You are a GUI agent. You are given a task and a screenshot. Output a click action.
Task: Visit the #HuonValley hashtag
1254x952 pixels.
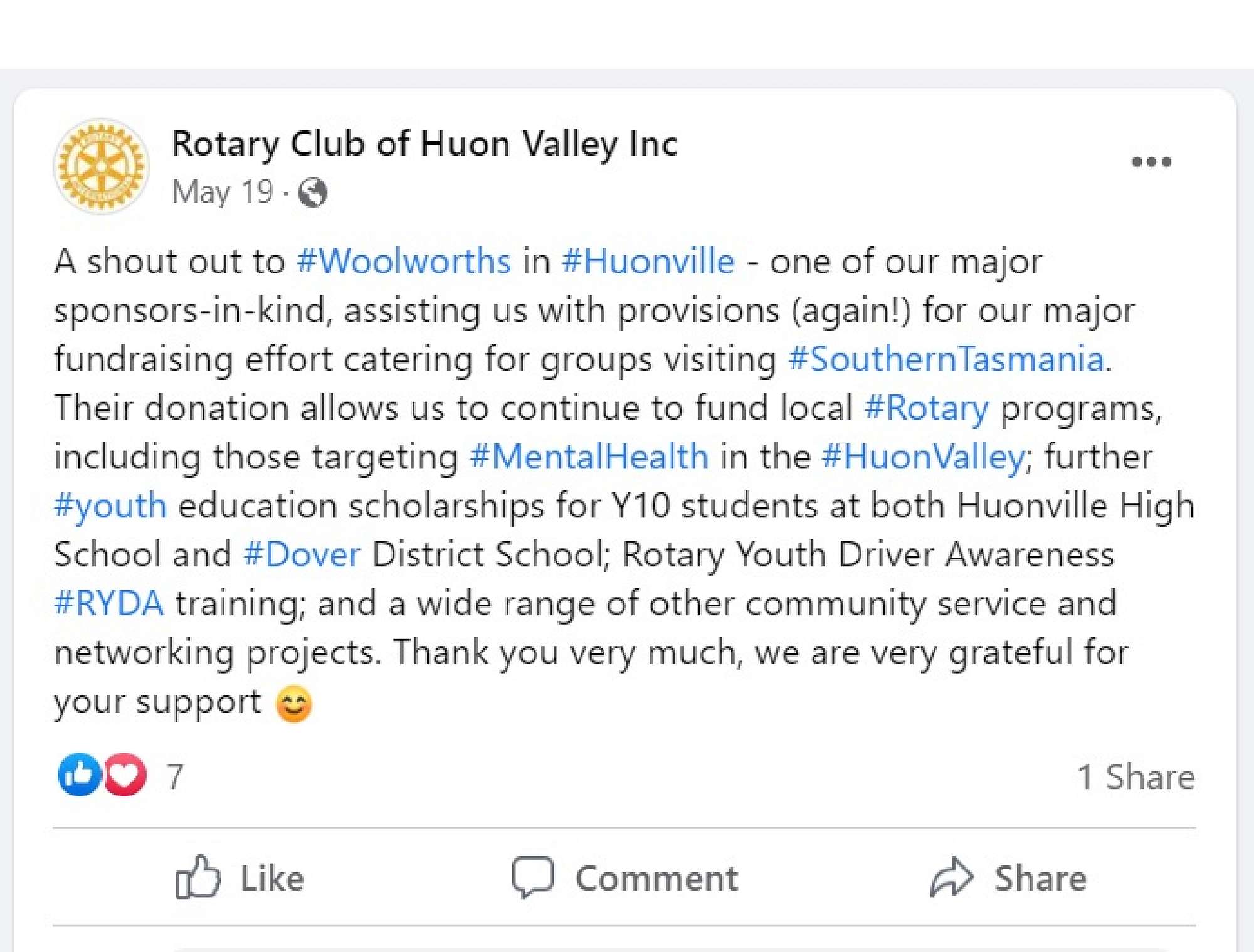click(923, 457)
